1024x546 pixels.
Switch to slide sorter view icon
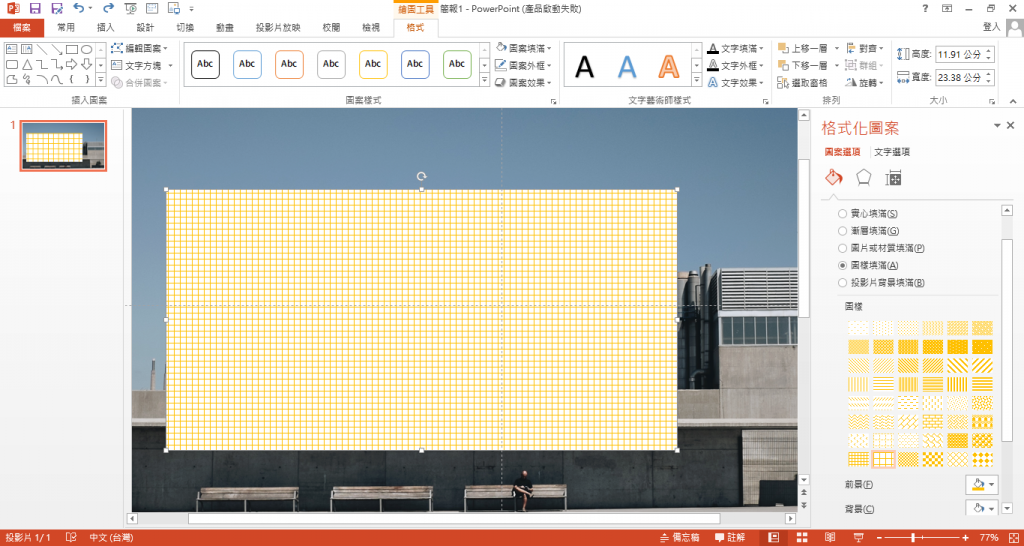(801, 537)
